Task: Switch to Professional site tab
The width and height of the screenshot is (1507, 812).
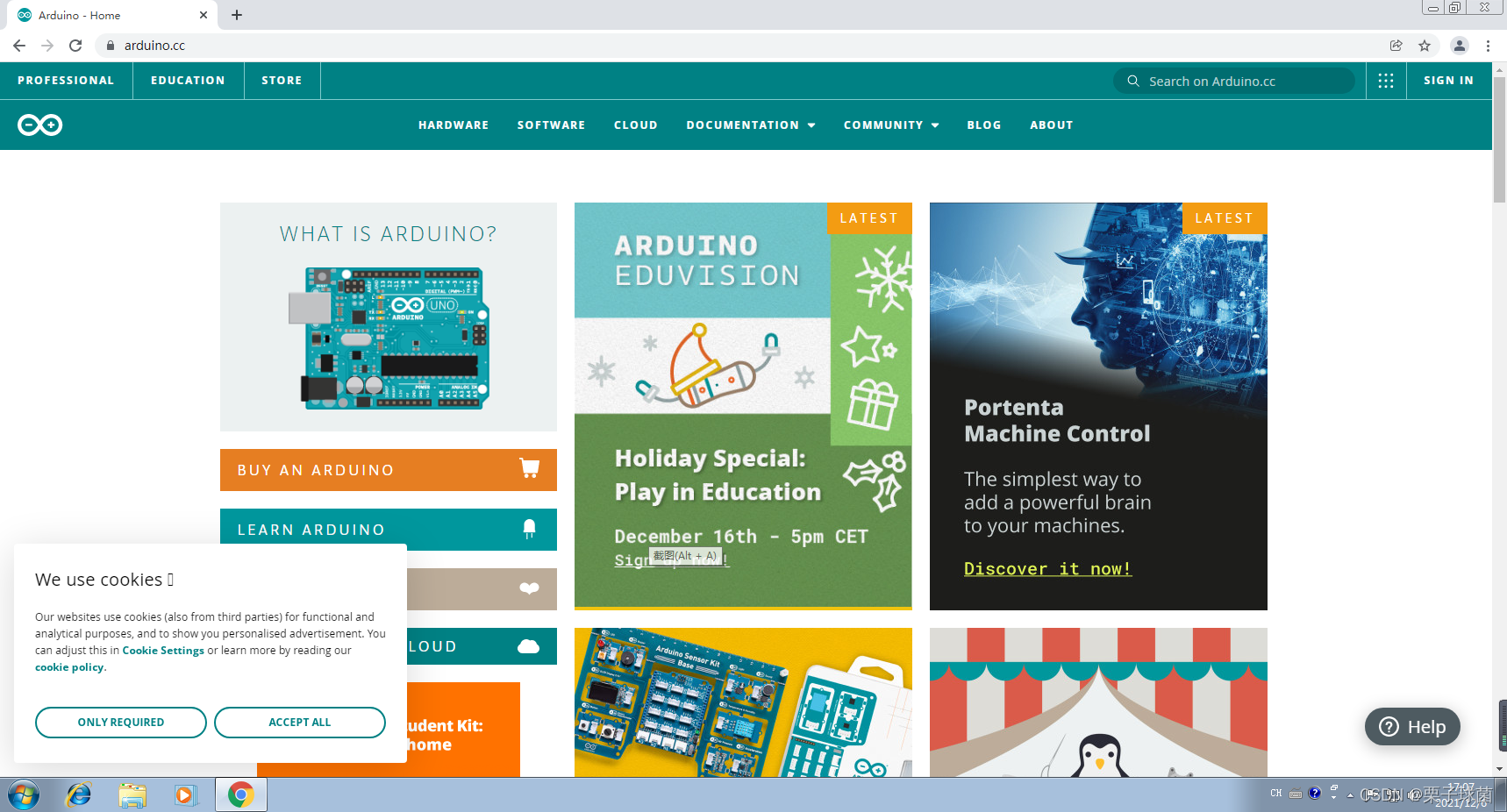Action: (x=66, y=81)
